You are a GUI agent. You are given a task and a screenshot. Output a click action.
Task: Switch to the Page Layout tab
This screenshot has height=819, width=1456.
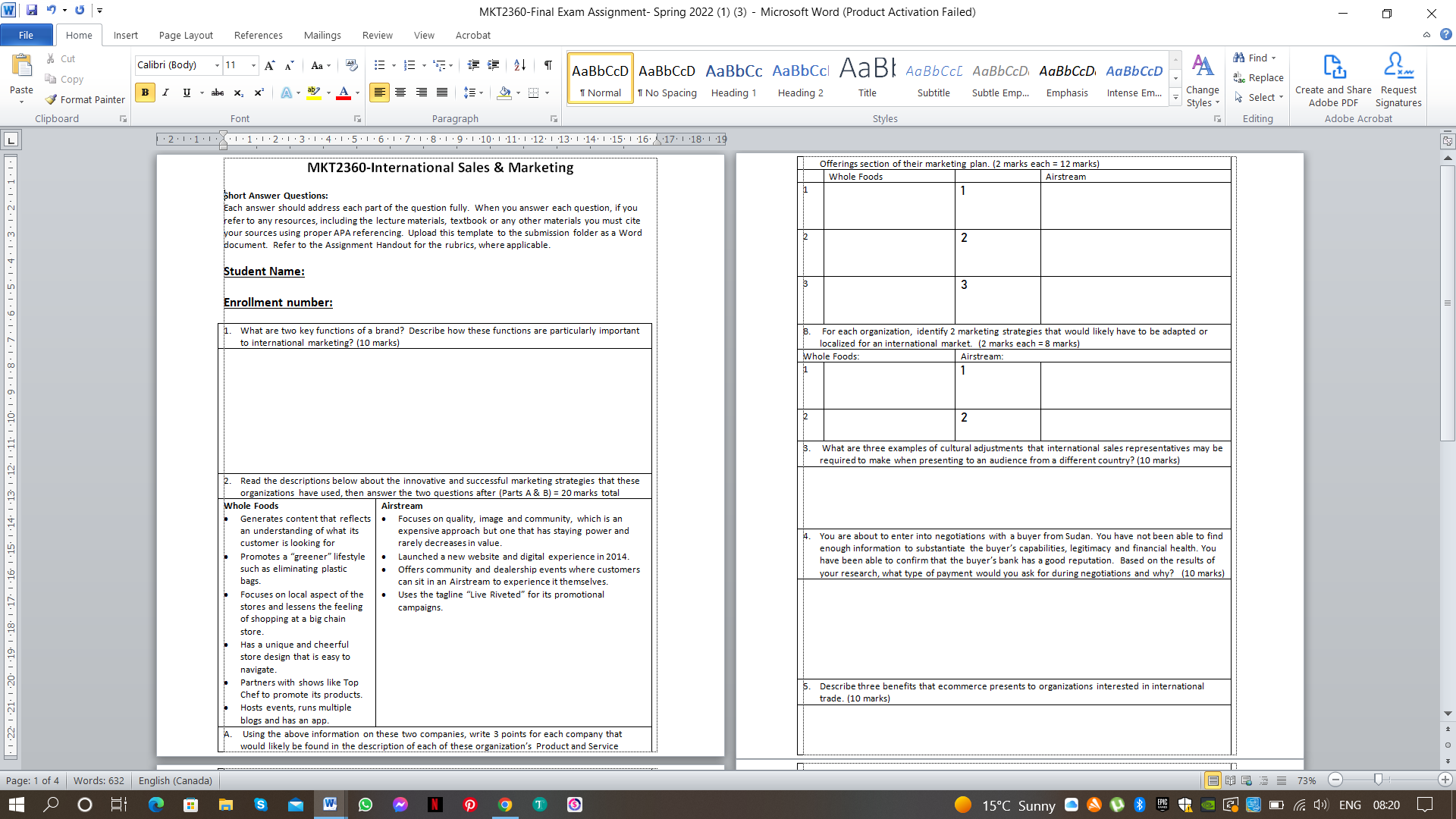[186, 35]
